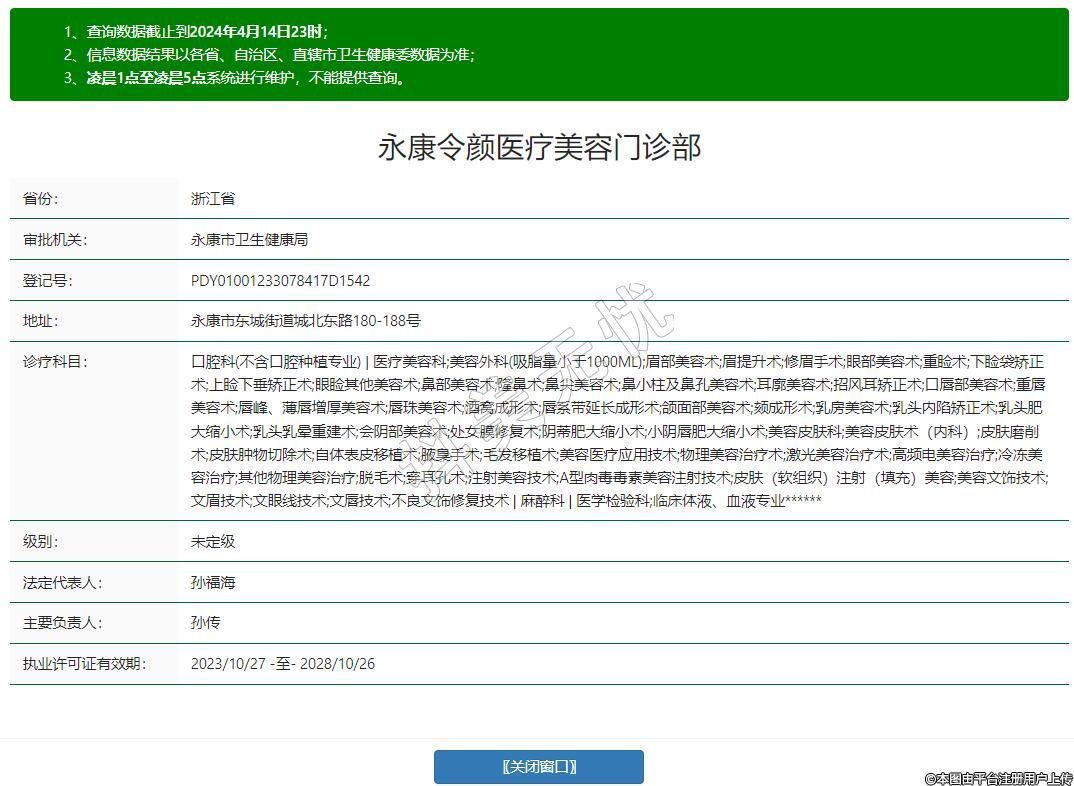This screenshot has width=1074, height=786.
Task: Click the 诊疗科目 row label
Action: (55, 362)
